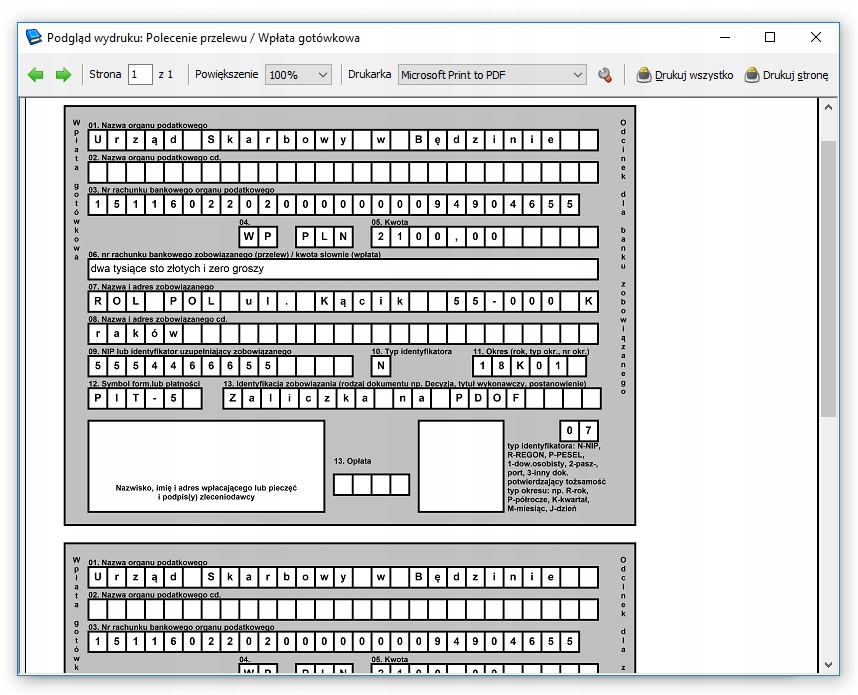Go to the previous page with green left arrow
This screenshot has height=695, width=858.
[x=36, y=75]
